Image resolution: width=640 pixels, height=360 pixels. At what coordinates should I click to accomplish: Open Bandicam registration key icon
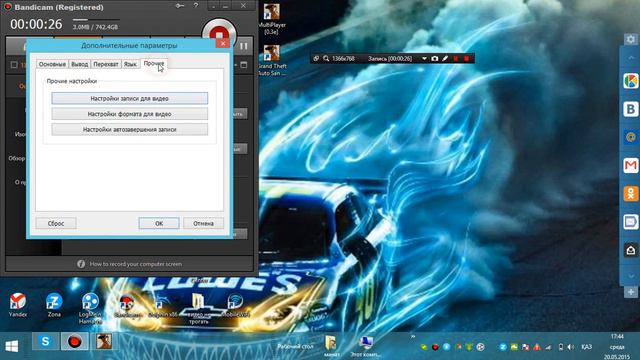tap(180, 6)
